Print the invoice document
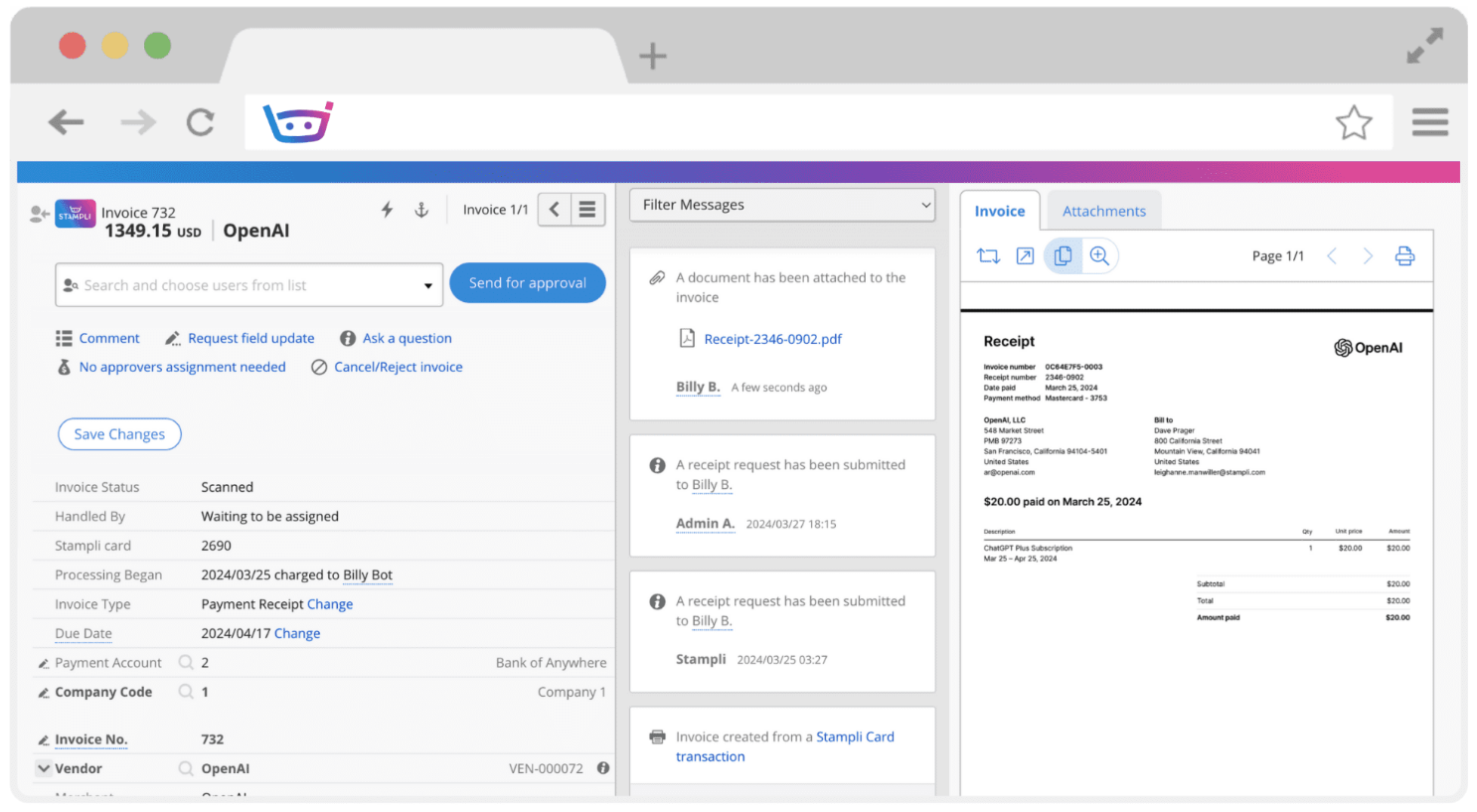Image resolution: width=1477 pixels, height=812 pixels. click(1404, 256)
